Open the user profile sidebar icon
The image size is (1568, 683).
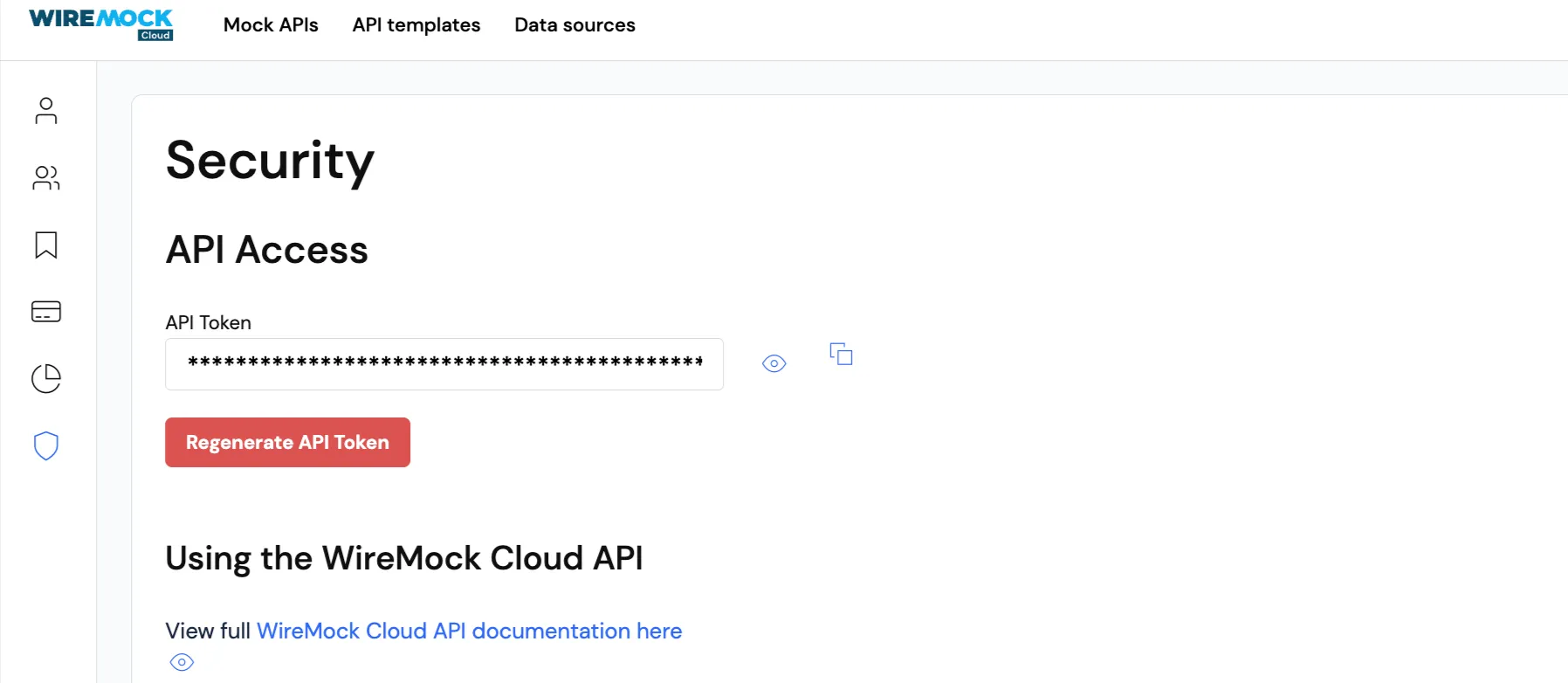[x=46, y=111]
